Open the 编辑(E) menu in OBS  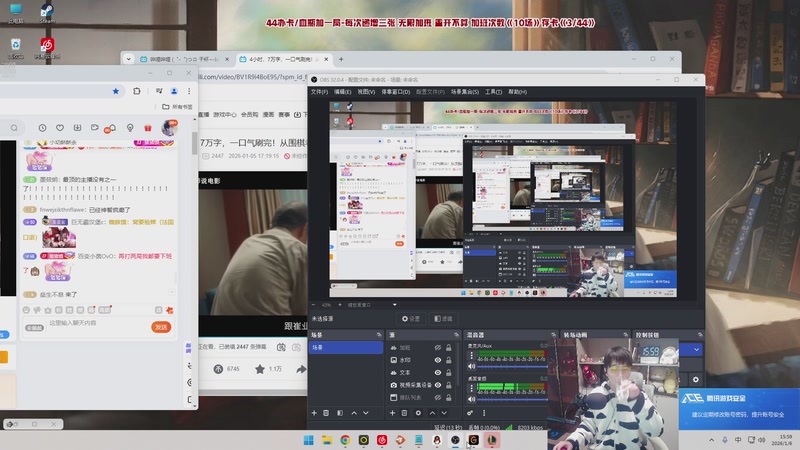pos(342,92)
